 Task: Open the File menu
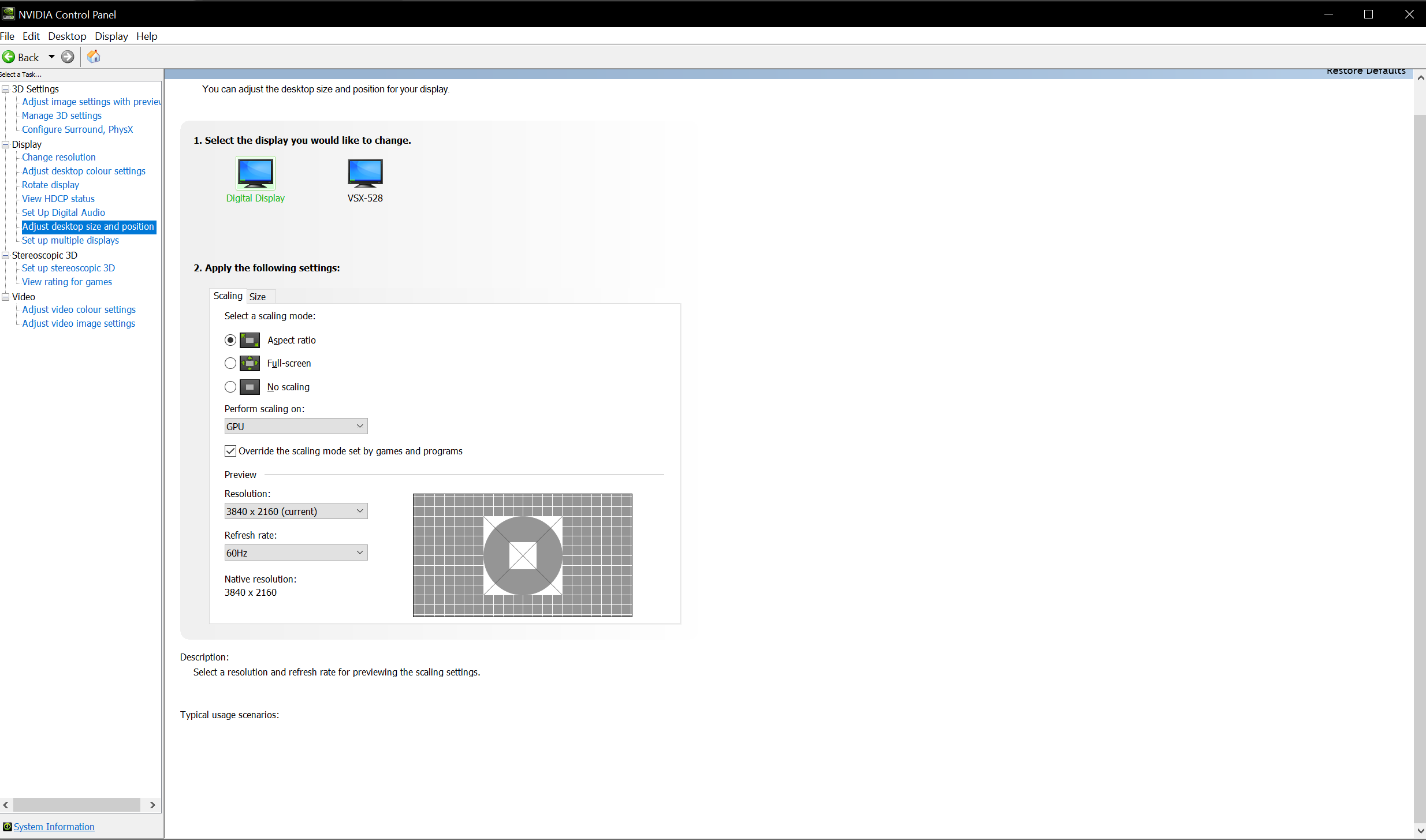pos(8,36)
